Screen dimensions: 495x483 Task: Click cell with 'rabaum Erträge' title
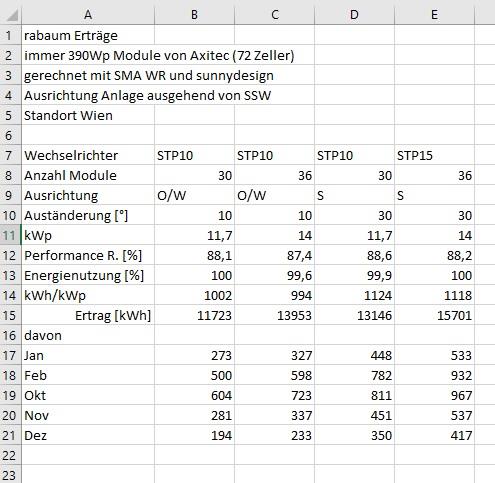(x=88, y=35)
